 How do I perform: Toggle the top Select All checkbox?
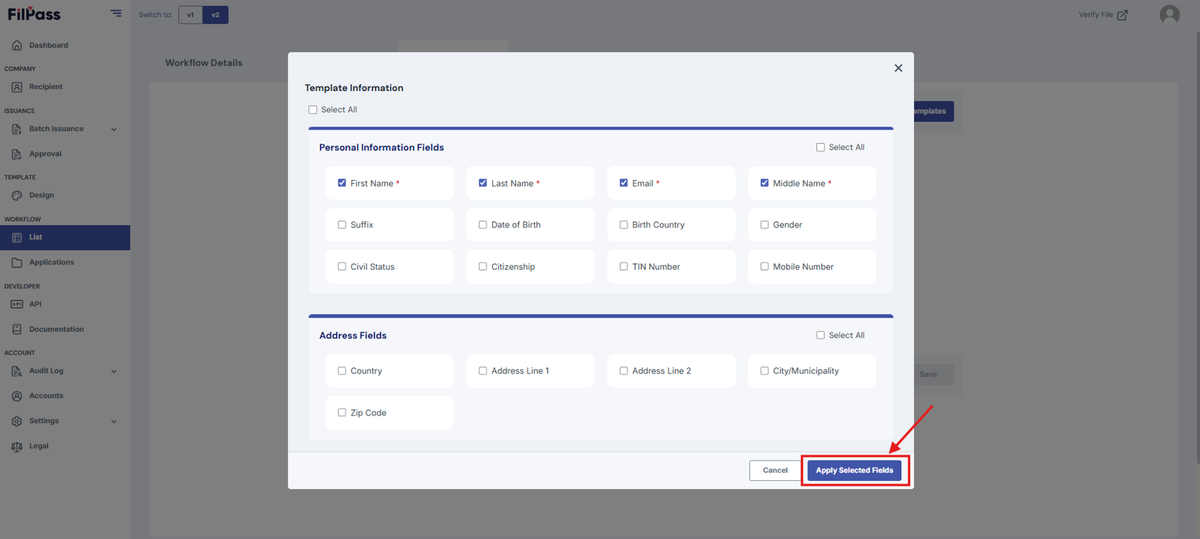tap(313, 110)
